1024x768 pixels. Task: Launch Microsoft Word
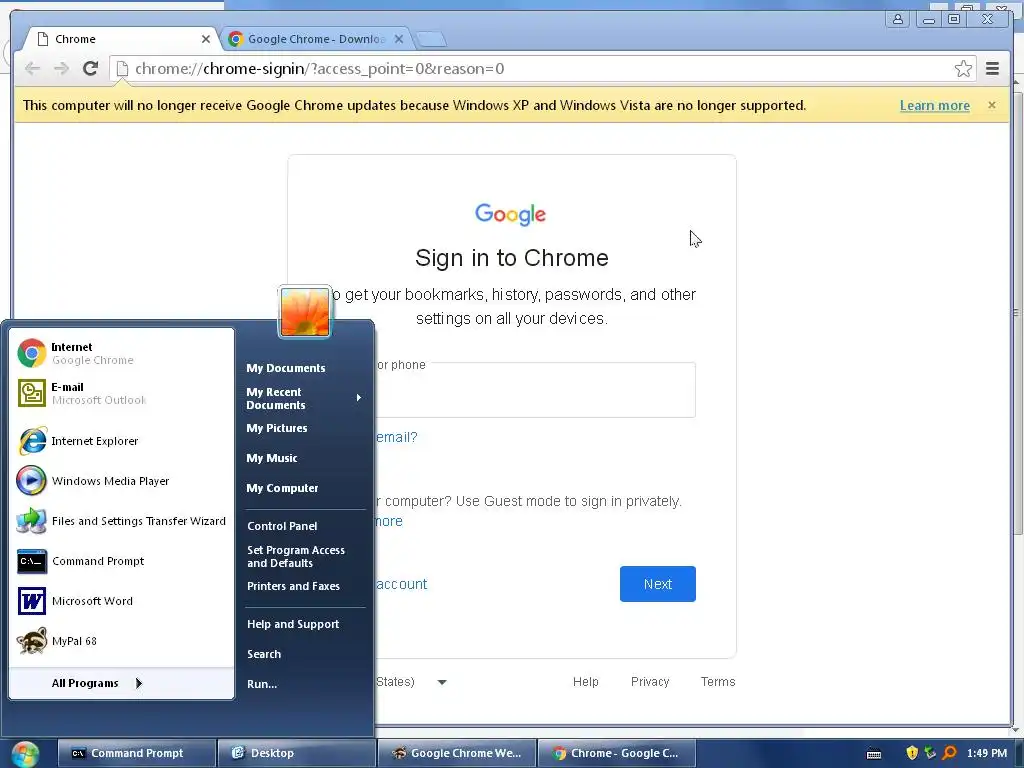pyautogui.click(x=121, y=601)
